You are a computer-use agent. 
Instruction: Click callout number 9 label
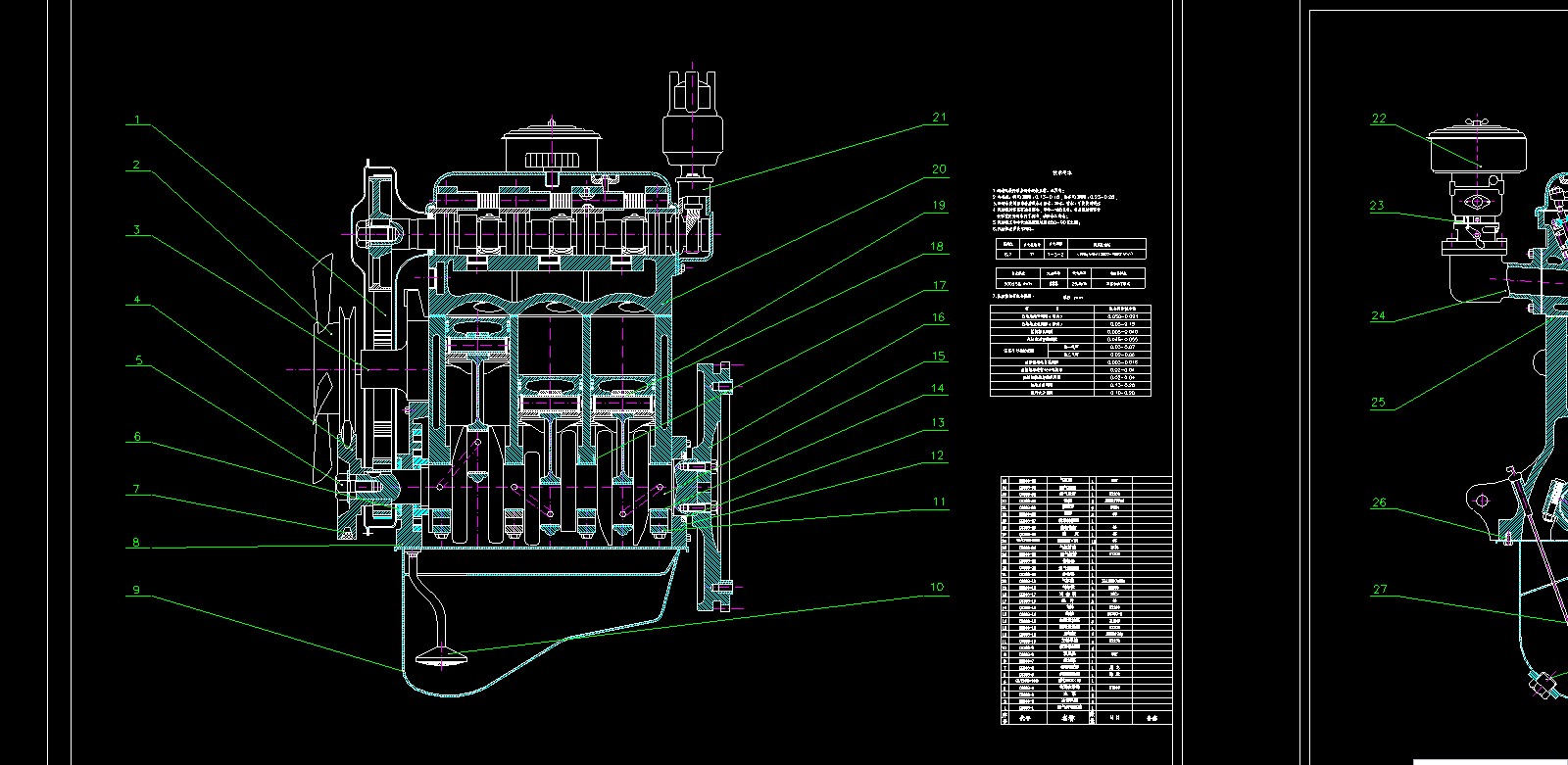(137, 591)
